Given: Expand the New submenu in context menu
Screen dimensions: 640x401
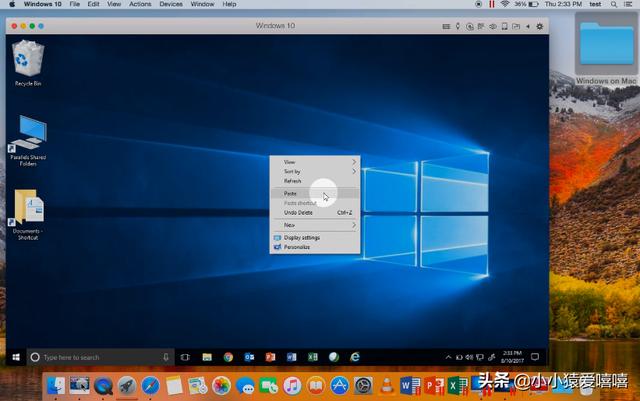Looking at the screenshot, I should click(315, 225).
